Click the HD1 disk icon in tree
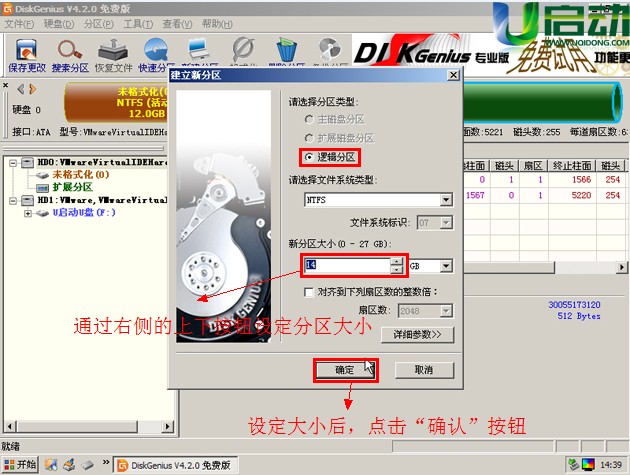The height and width of the screenshot is (475, 630). (x=27, y=200)
